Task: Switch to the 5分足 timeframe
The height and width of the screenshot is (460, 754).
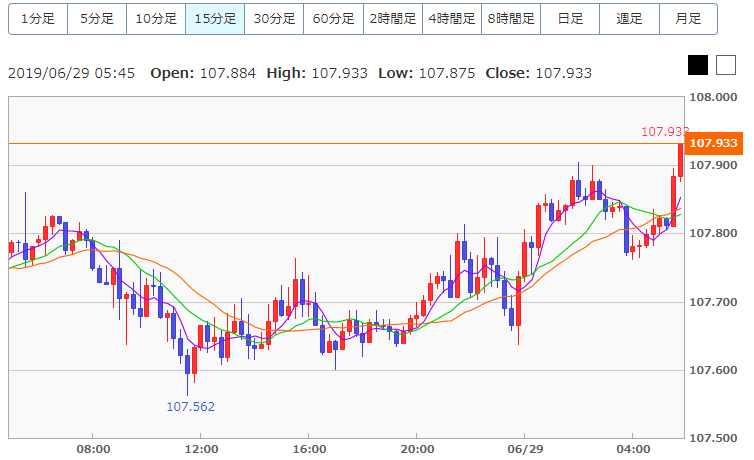Action: tap(97, 19)
